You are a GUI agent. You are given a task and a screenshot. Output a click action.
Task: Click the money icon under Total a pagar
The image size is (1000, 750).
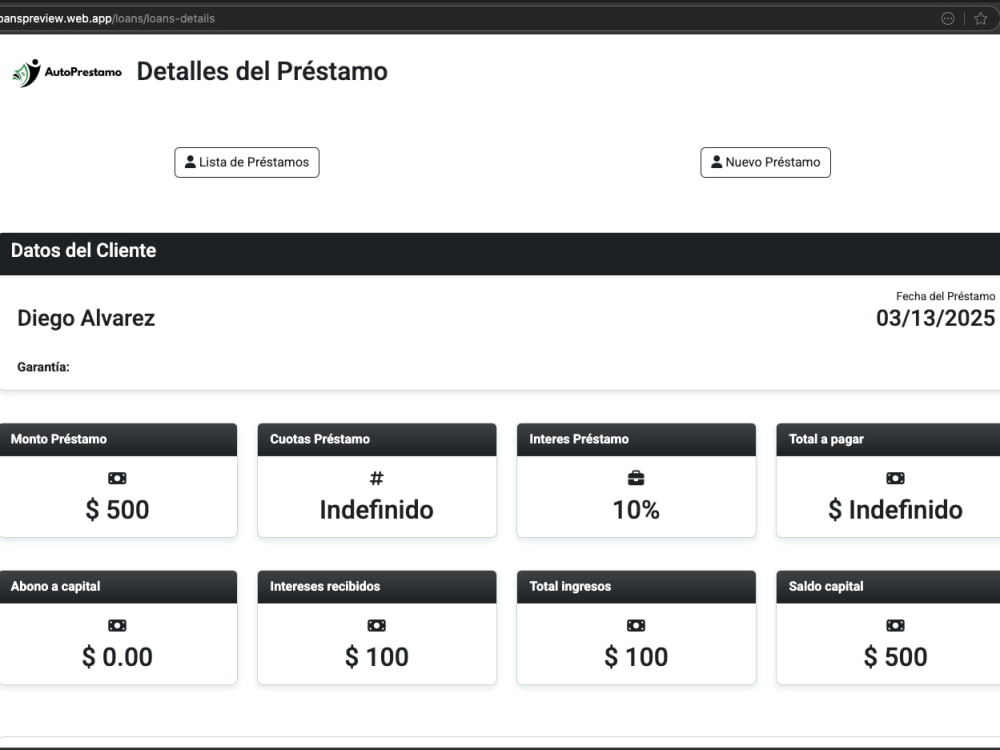tap(895, 478)
